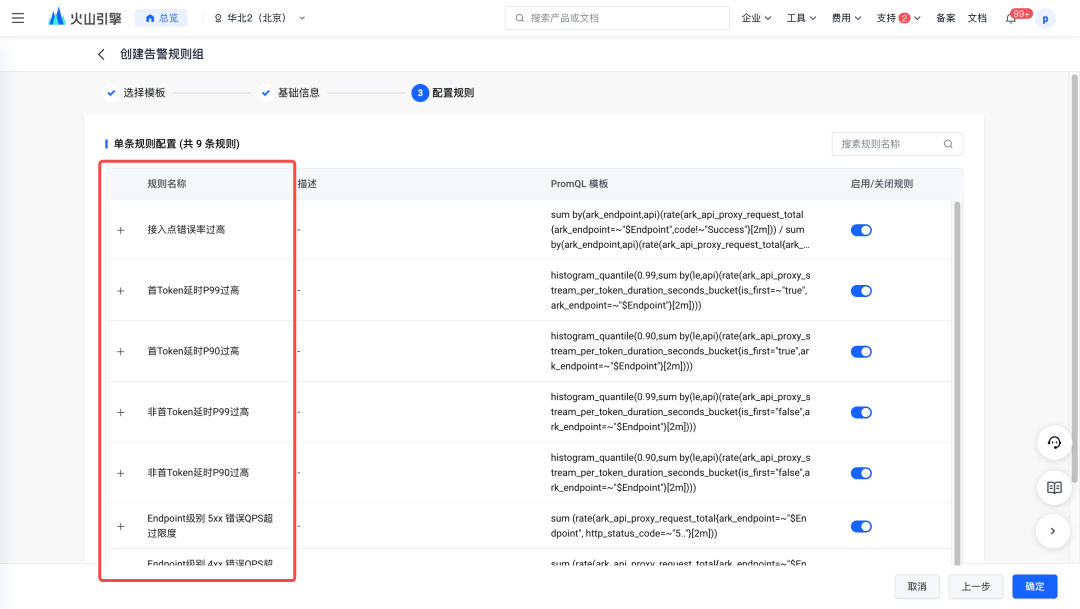Open the 华北2 (北京) region dropdown
The height and width of the screenshot is (609, 1080).
260,19
